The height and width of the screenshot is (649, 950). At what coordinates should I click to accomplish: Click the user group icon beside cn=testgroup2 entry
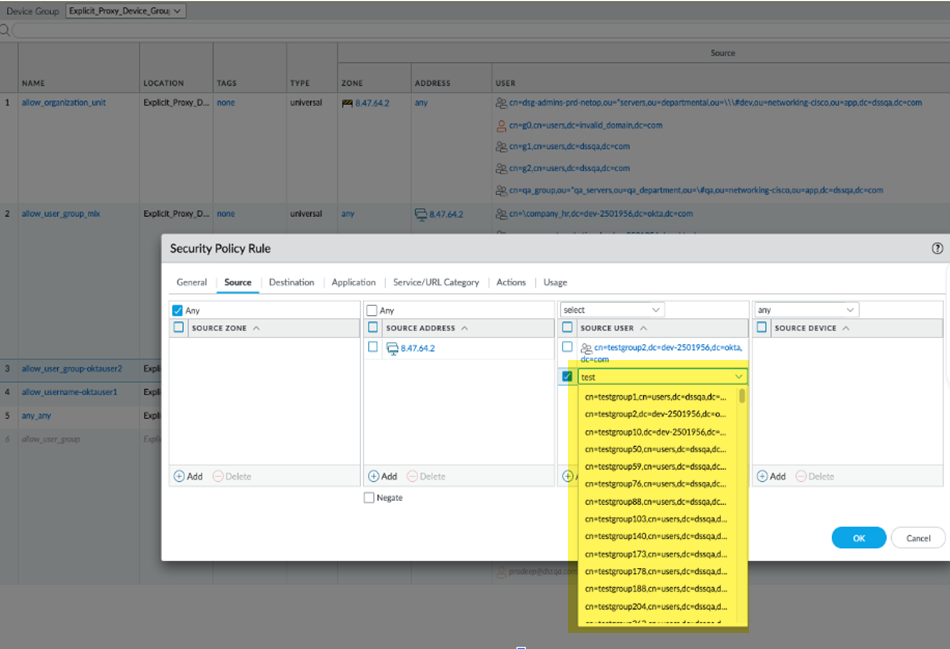pos(586,348)
